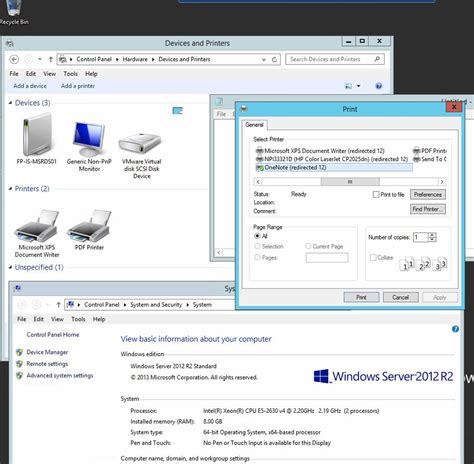474x464 pixels.
Task: Enable Print to file checkbox
Action: (x=376, y=194)
